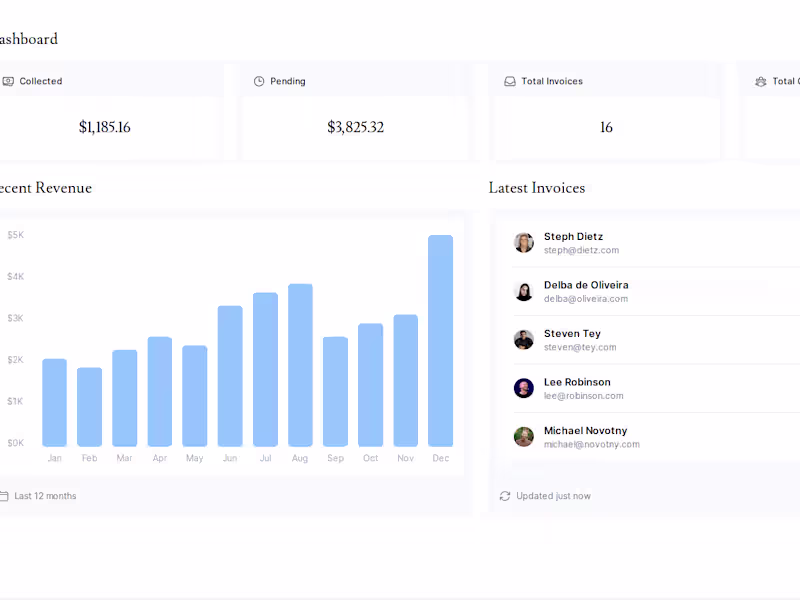Click the March revenue bar
The height and width of the screenshot is (600, 800).
[x=124, y=398]
